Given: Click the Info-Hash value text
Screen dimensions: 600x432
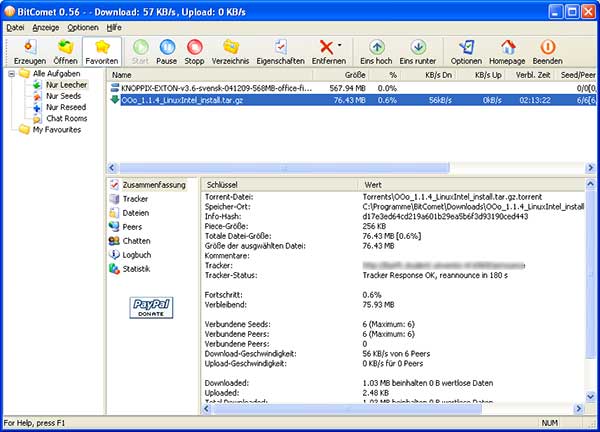Looking at the screenshot, I should click(445, 216).
